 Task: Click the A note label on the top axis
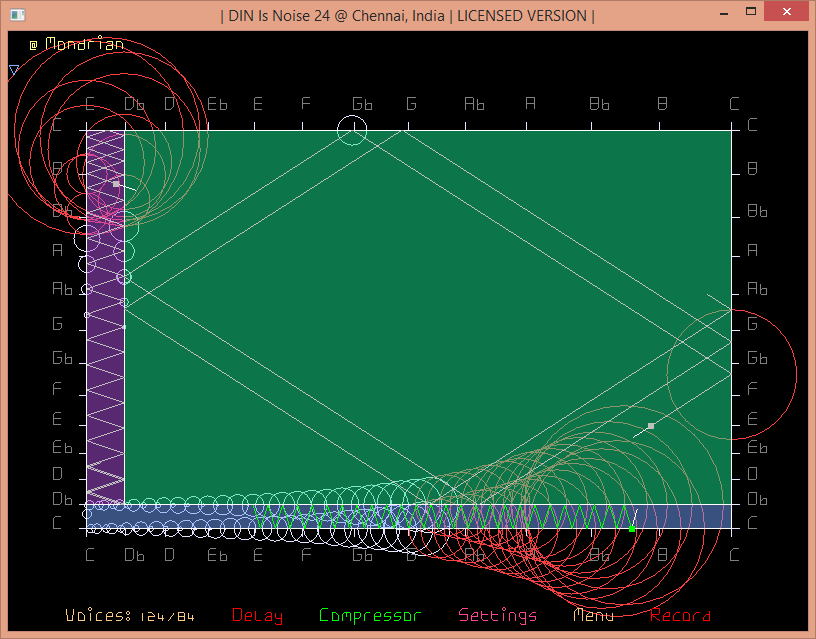[x=530, y=104]
